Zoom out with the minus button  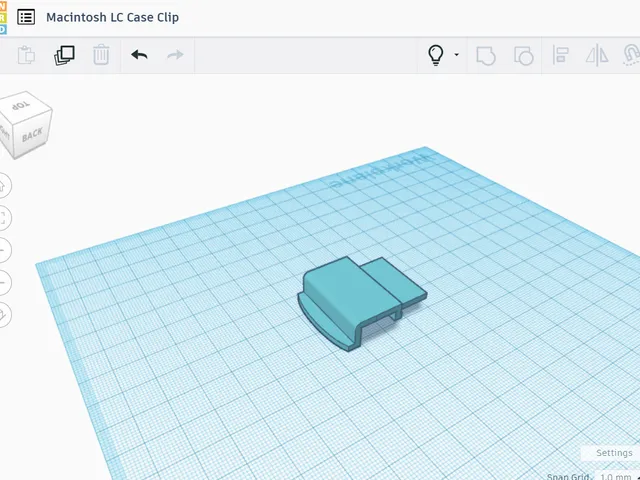pos(3,282)
